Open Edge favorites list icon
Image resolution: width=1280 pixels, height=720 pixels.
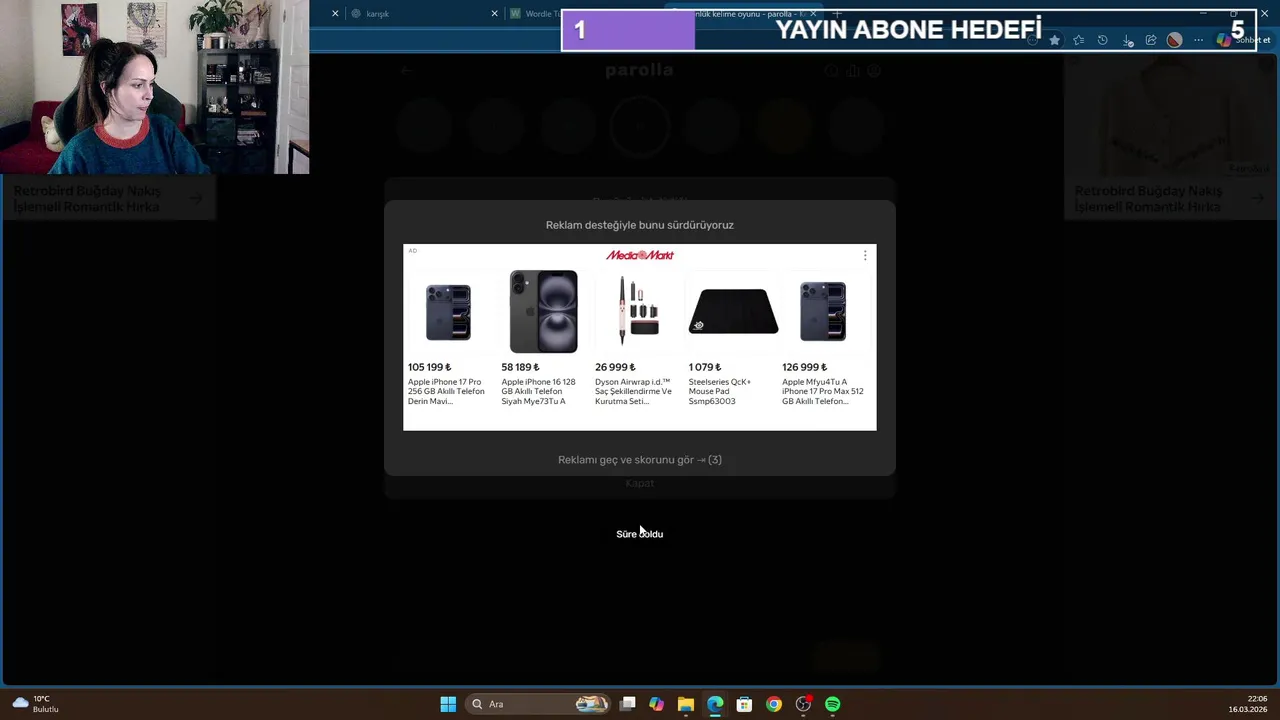(1078, 40)
